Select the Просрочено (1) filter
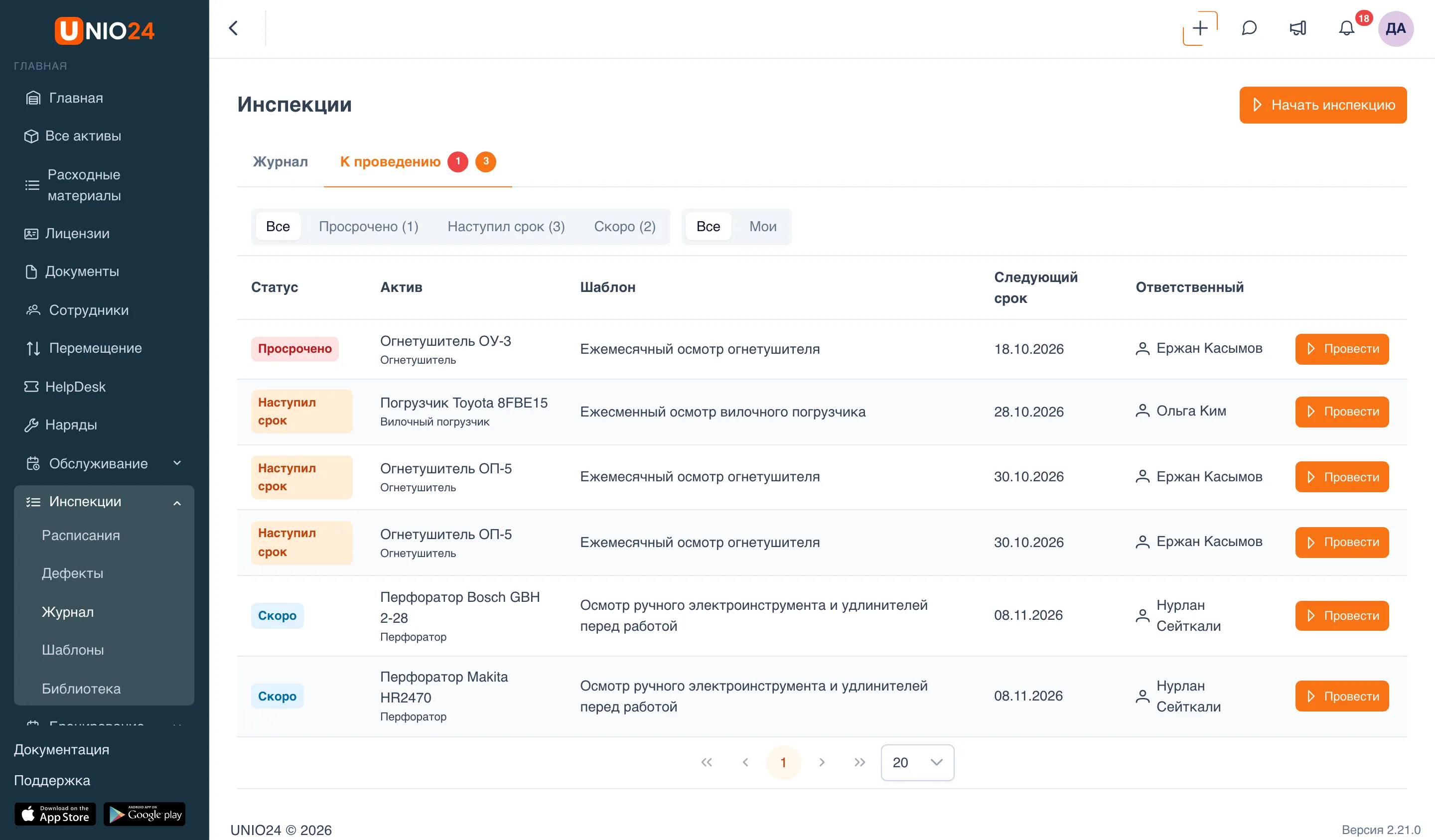Screen dimensions: 1435x840 click(x=368, y=226)
